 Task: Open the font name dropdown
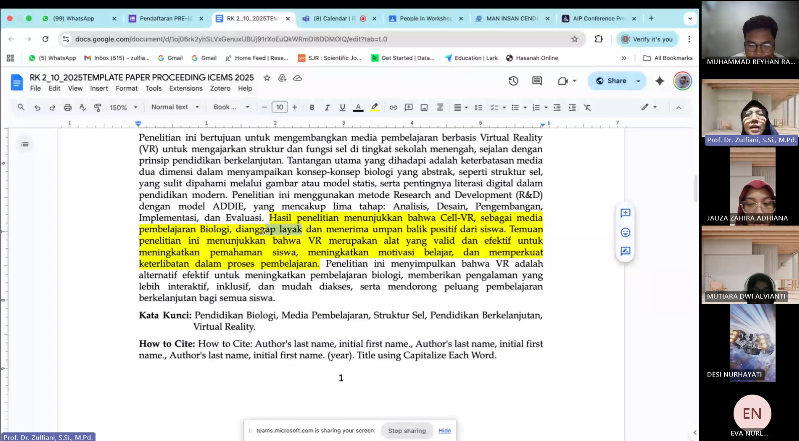pyautogui.click(x=228, y=107)
